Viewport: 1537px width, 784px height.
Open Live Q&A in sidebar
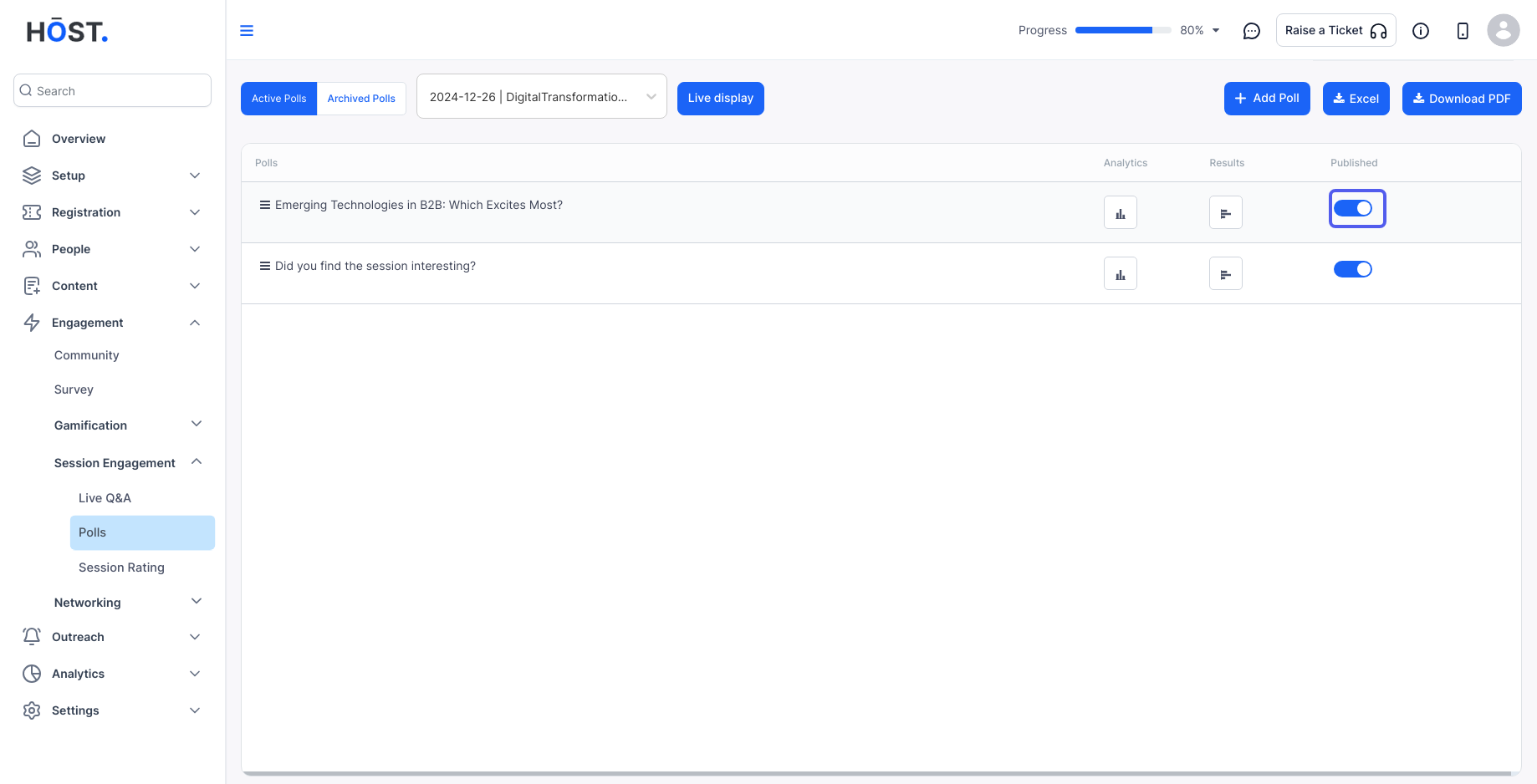(105, 498)
